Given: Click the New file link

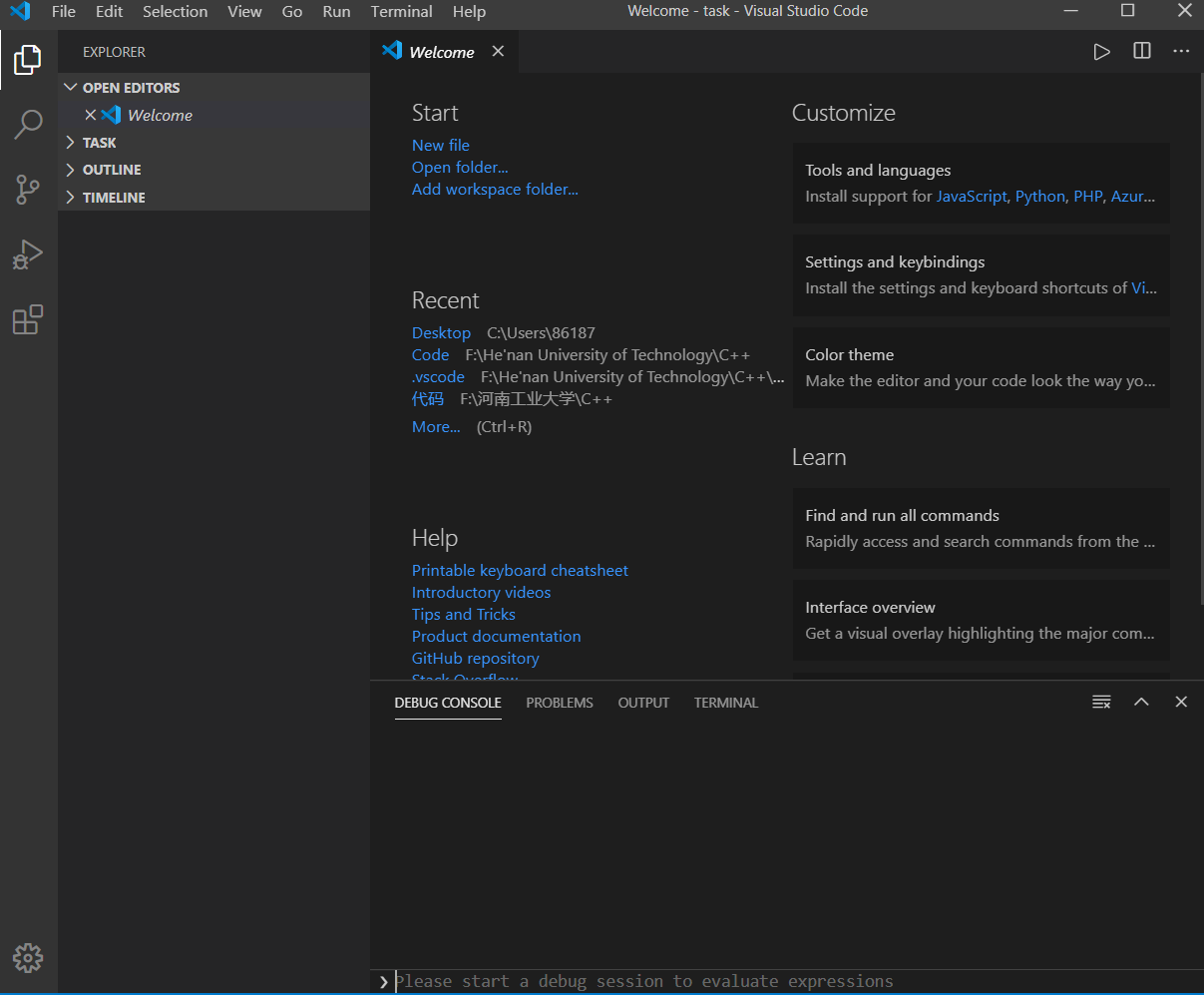Looking at the screenshot, I should [441, 145].
